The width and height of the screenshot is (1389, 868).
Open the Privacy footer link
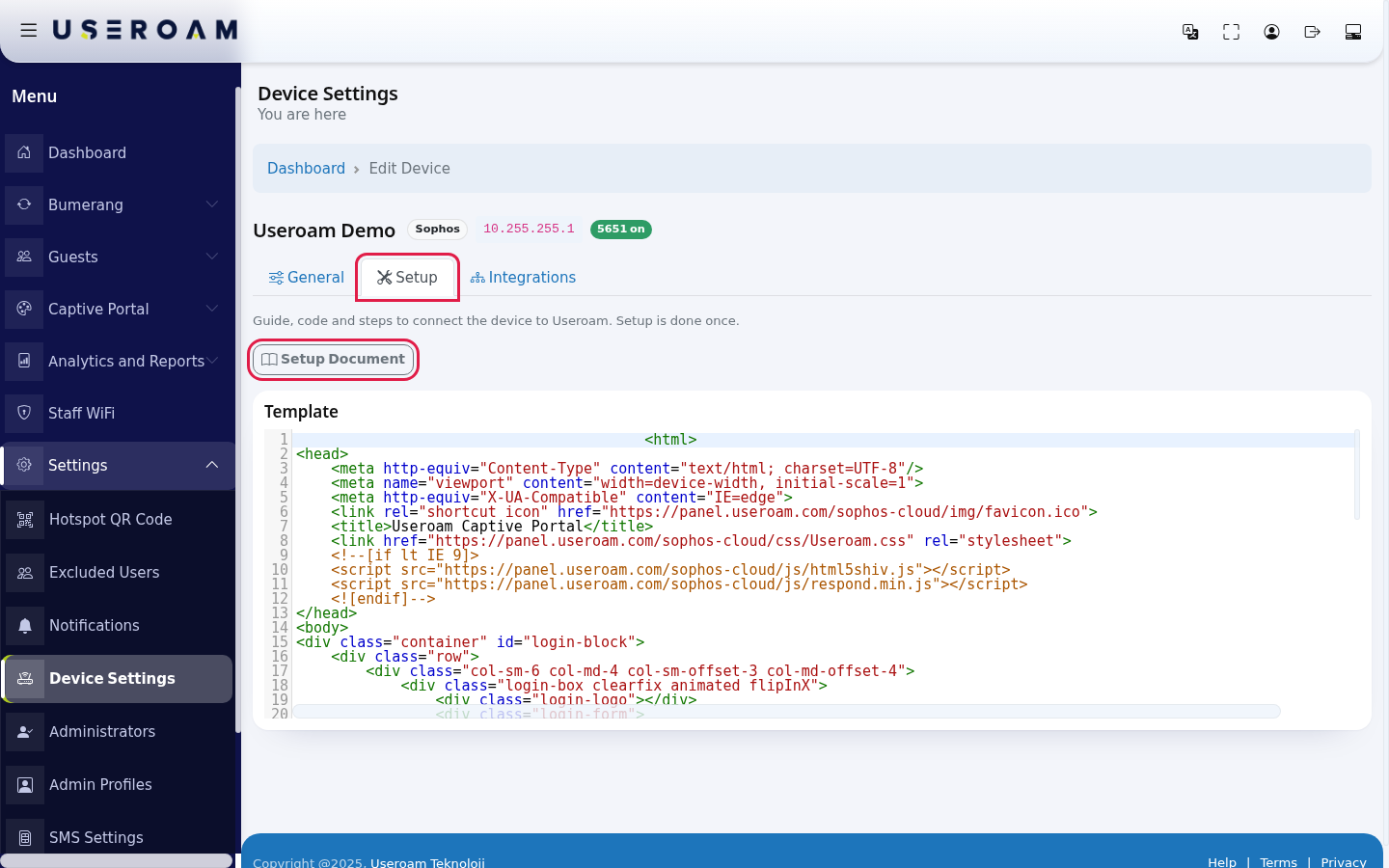click(x=1344, y=862)
